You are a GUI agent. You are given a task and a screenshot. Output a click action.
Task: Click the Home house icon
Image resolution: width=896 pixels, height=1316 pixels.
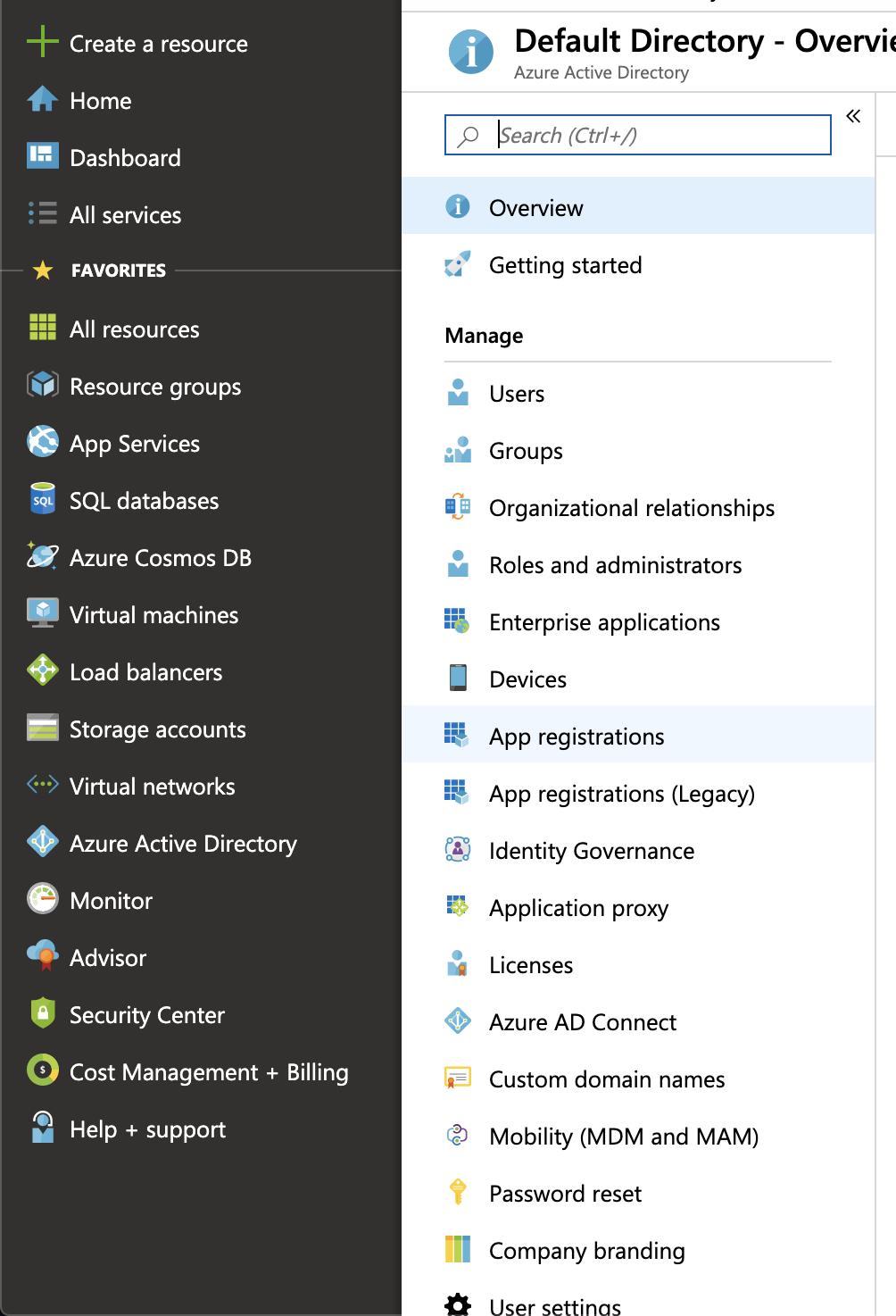42,99
